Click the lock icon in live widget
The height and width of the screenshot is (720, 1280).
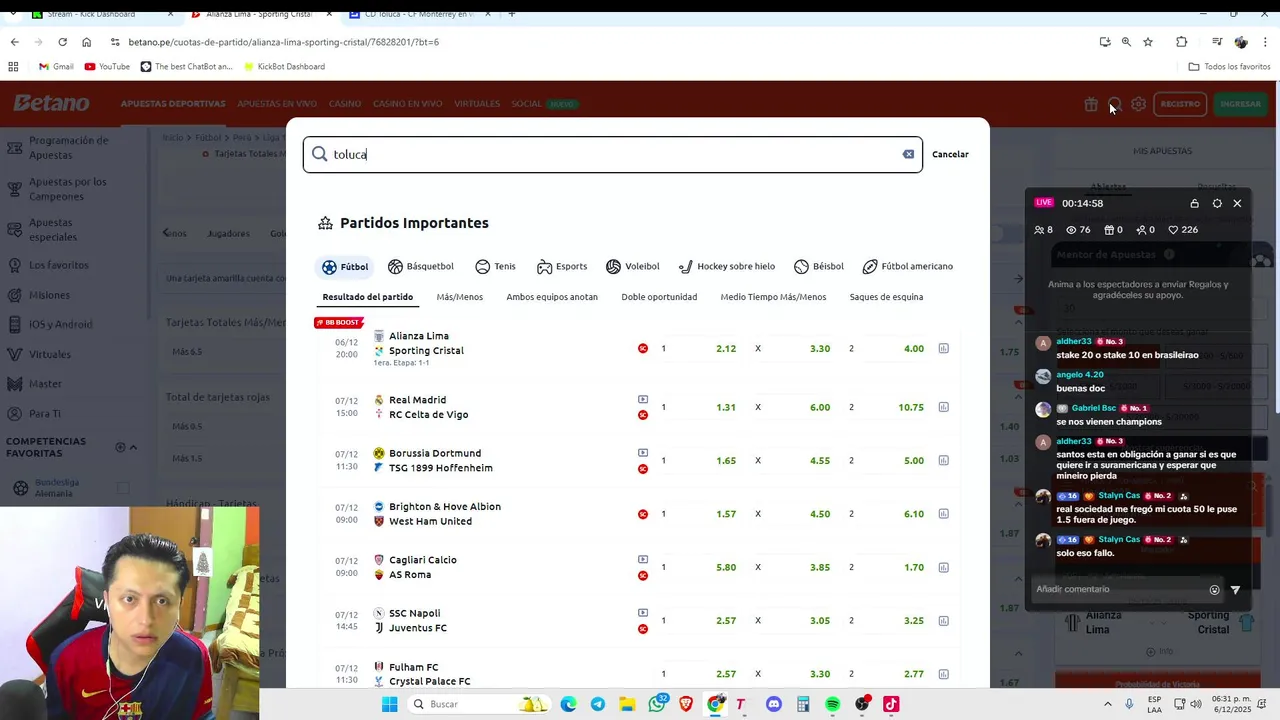pos(1194,203)
